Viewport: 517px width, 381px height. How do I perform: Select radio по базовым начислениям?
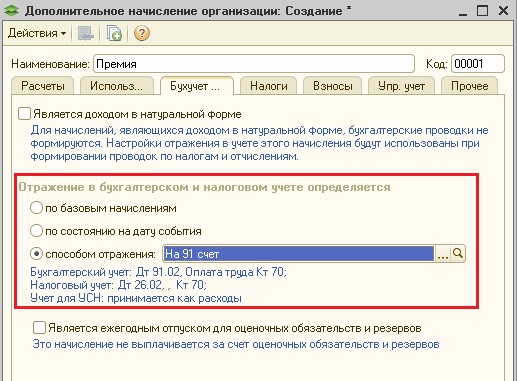36,208
